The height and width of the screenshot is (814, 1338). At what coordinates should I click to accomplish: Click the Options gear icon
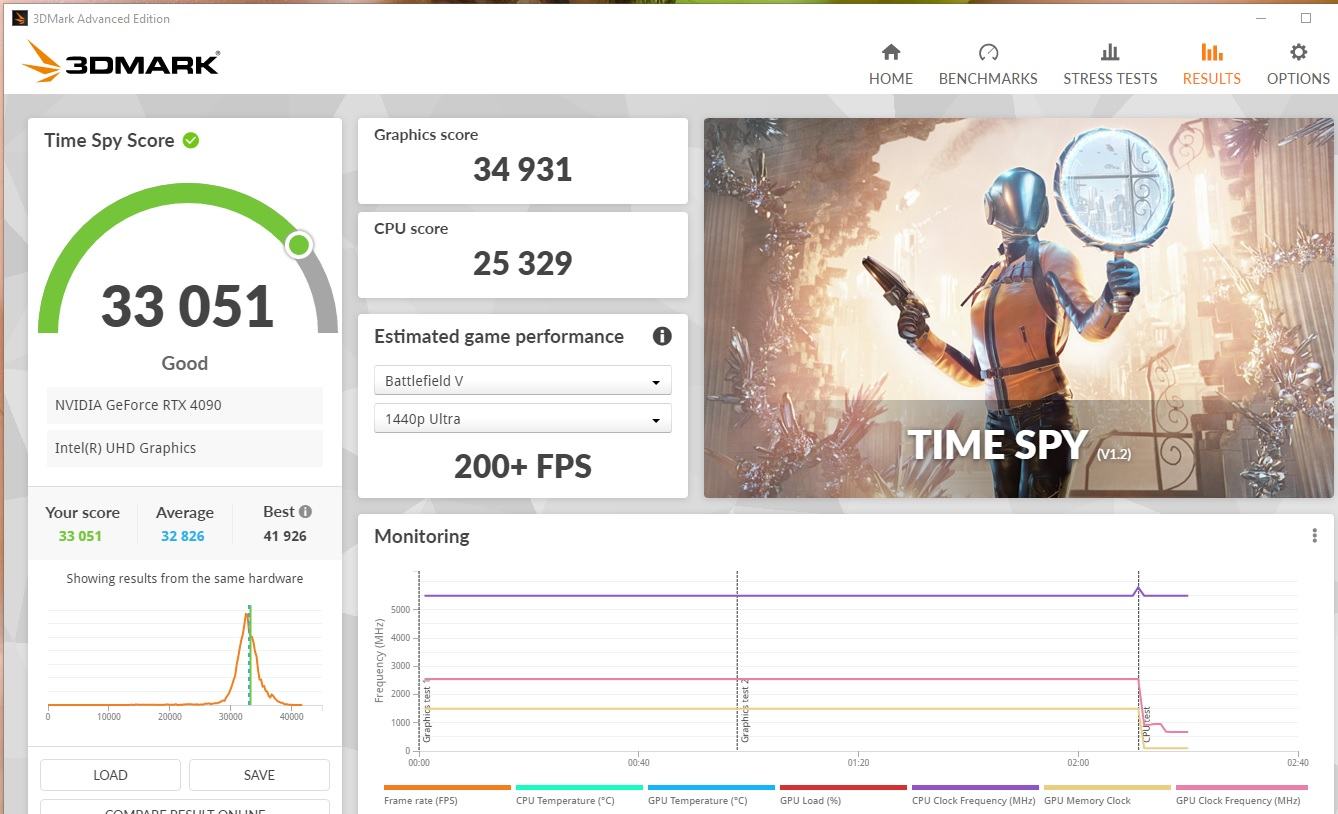(x=1298, y=52)
